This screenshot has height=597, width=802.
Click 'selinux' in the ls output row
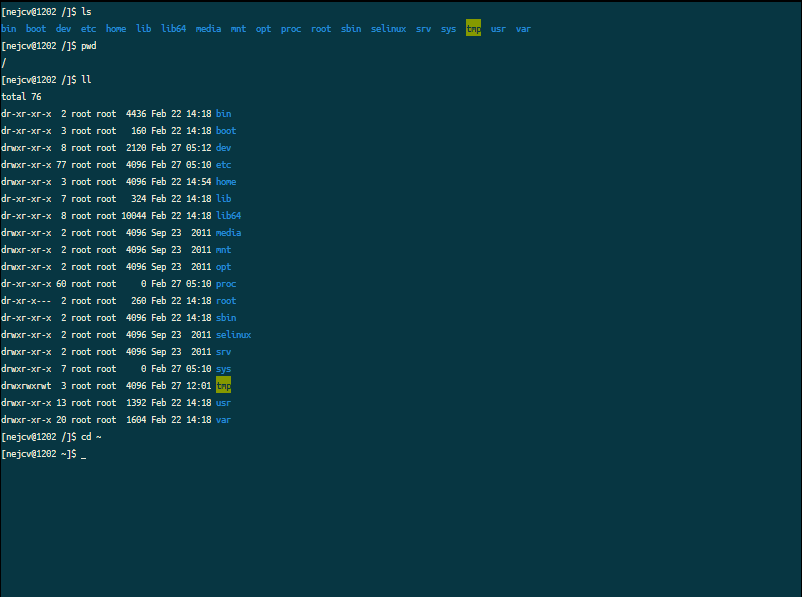pos(388,29)
